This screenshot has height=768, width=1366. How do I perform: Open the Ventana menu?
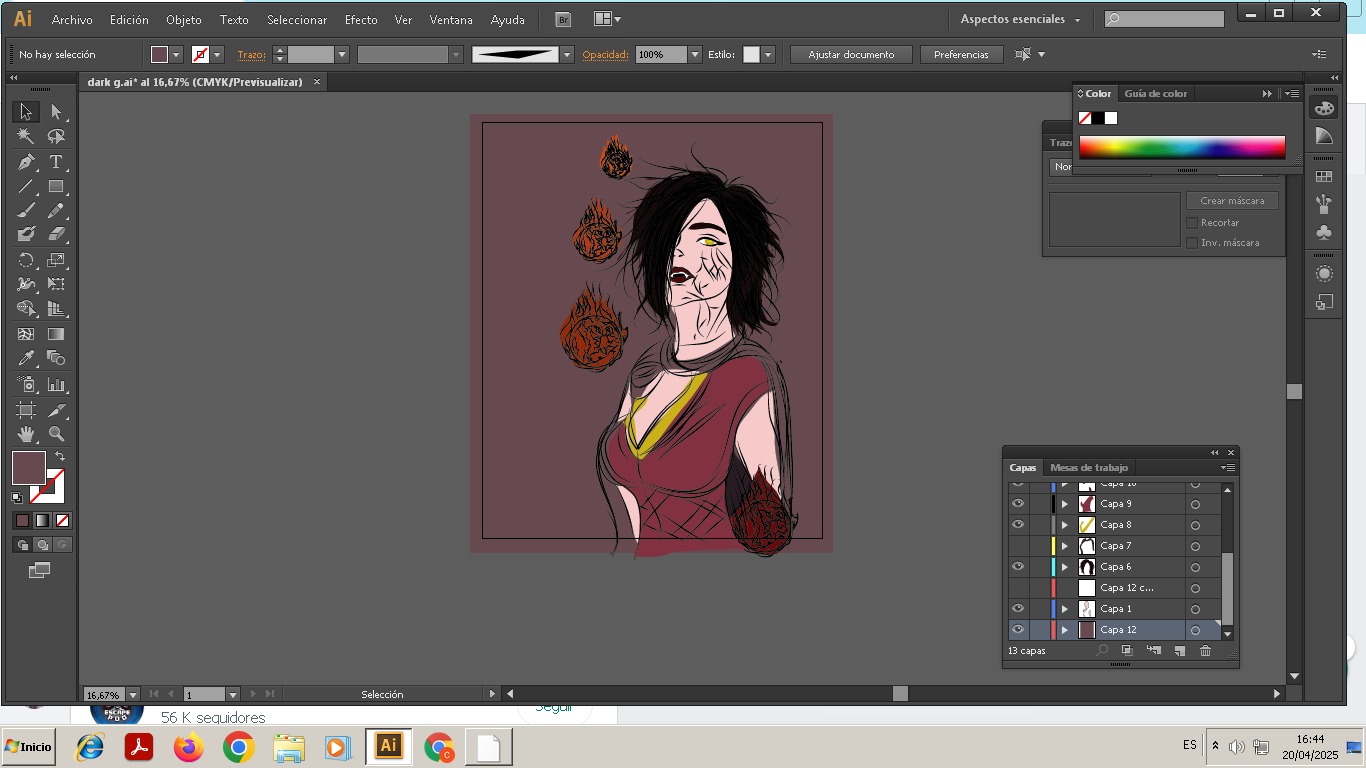pyautogui.click(x=451, y=19)
